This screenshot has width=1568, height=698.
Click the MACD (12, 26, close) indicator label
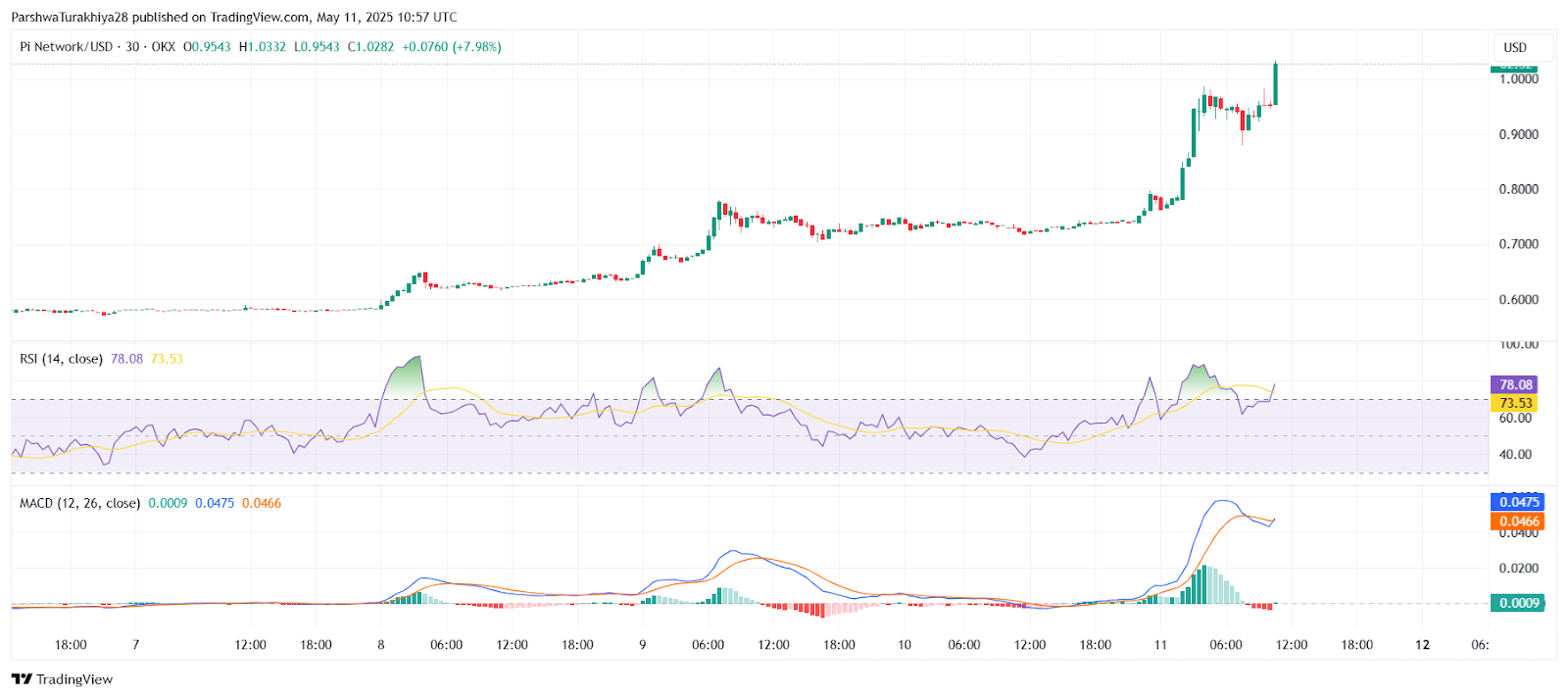[79, 503]
